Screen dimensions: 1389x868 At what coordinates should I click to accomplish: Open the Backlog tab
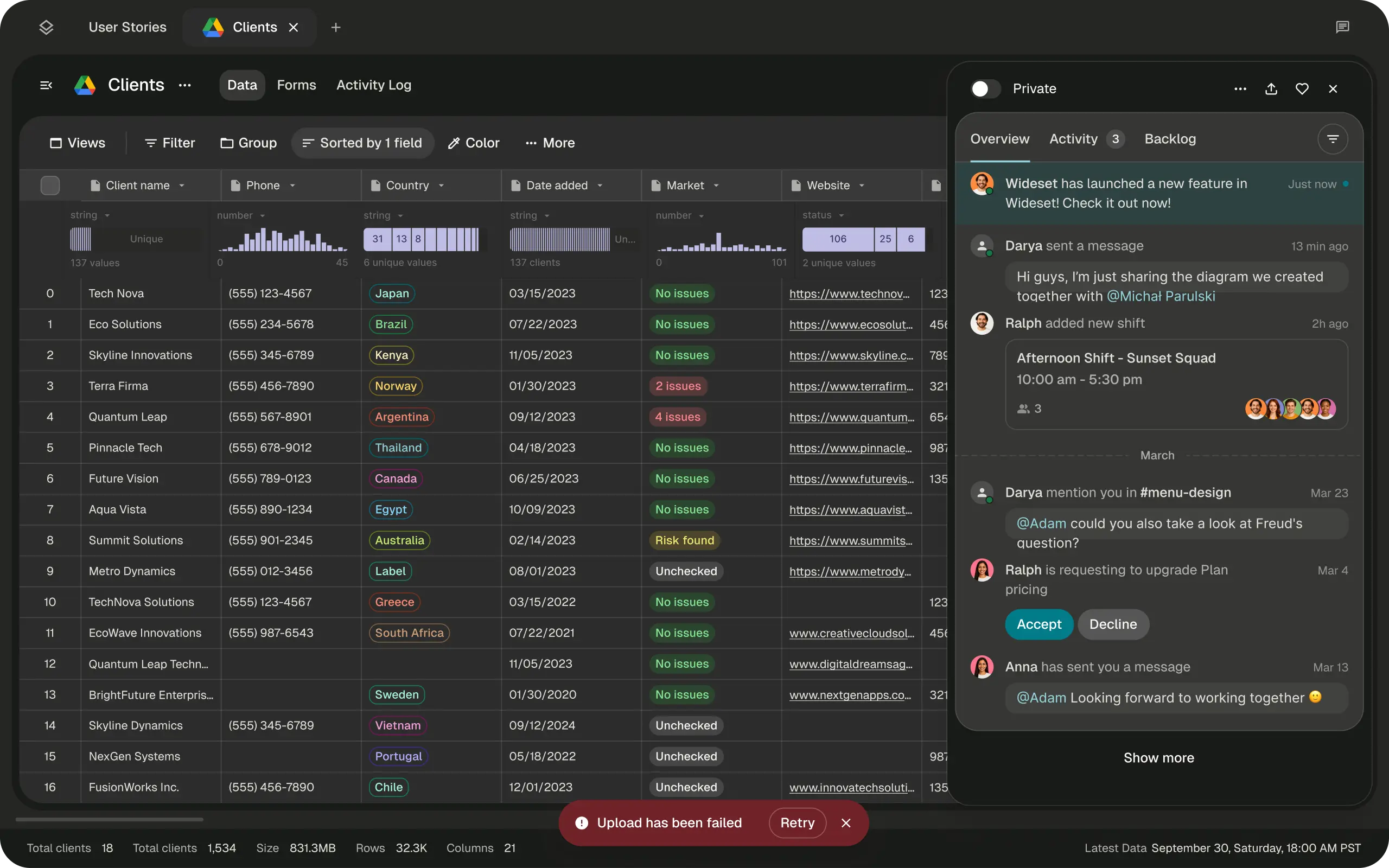click(x=1170, y=139)
